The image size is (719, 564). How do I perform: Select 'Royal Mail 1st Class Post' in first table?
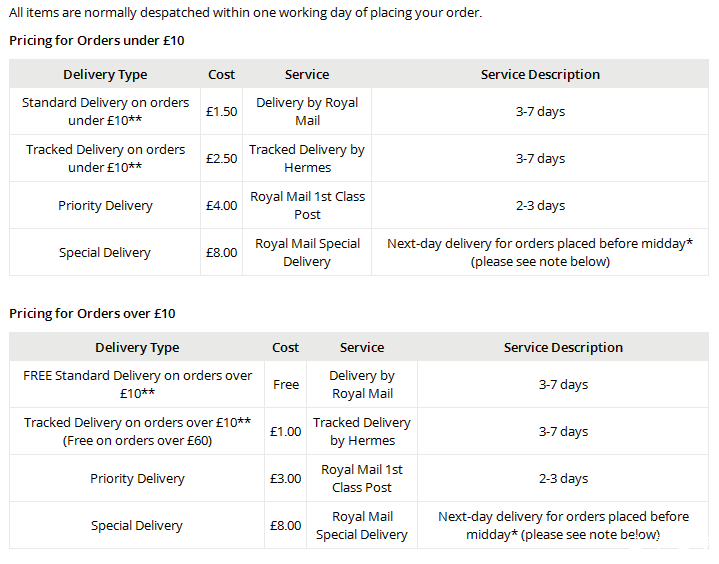(307, 205)
